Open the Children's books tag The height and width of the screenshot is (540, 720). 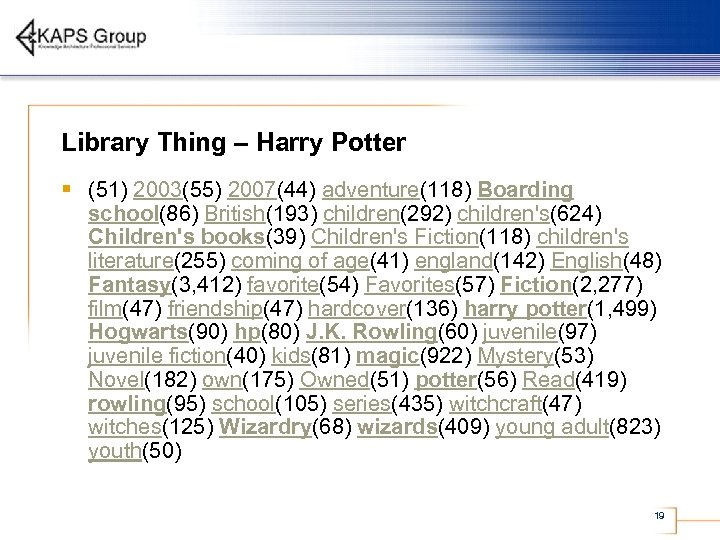tap(177, 237)
